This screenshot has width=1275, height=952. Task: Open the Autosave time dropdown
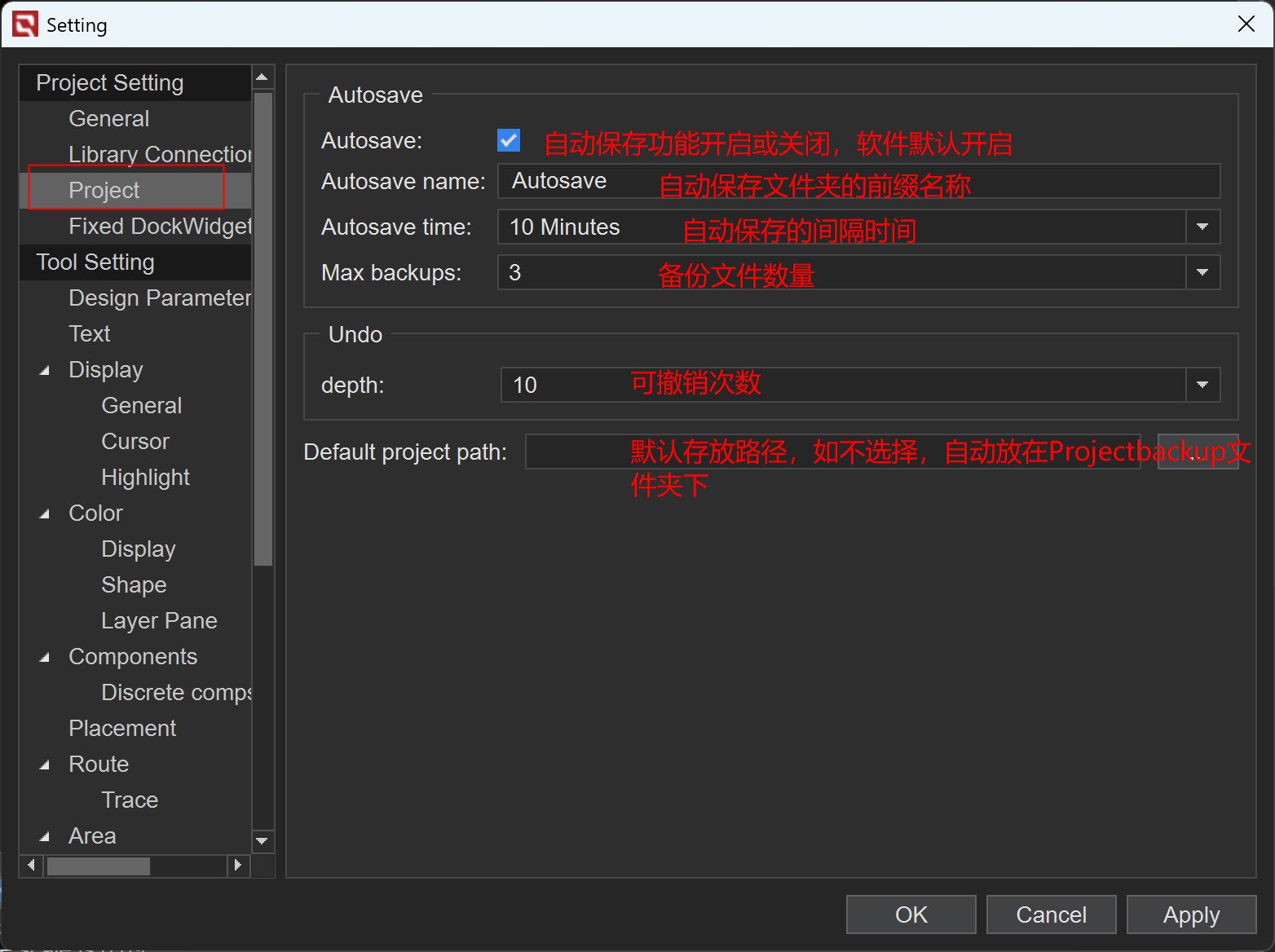point(1202,227)
